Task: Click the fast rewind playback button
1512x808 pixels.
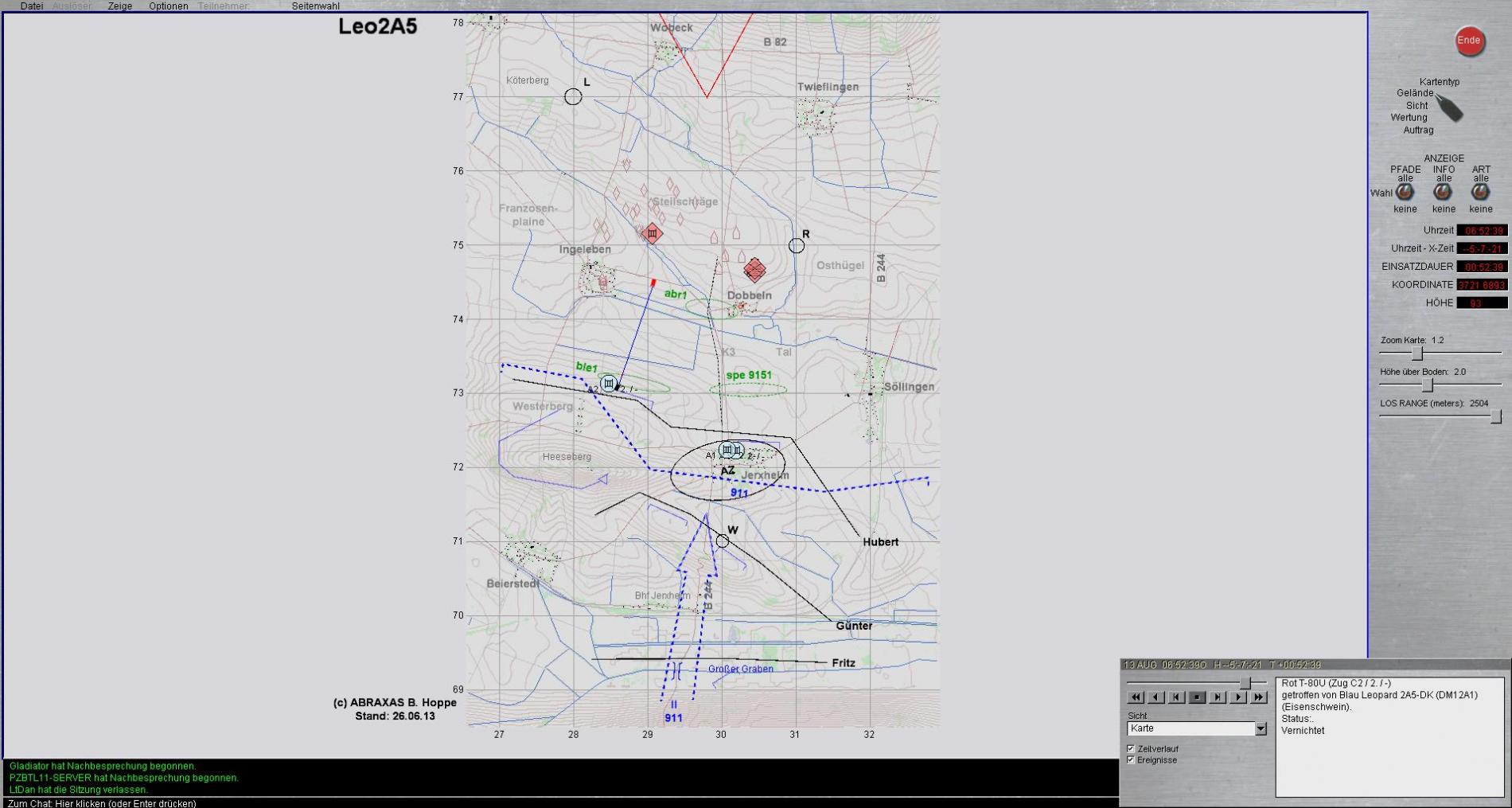Action: pyautogui.click(x=1136, y=697)
